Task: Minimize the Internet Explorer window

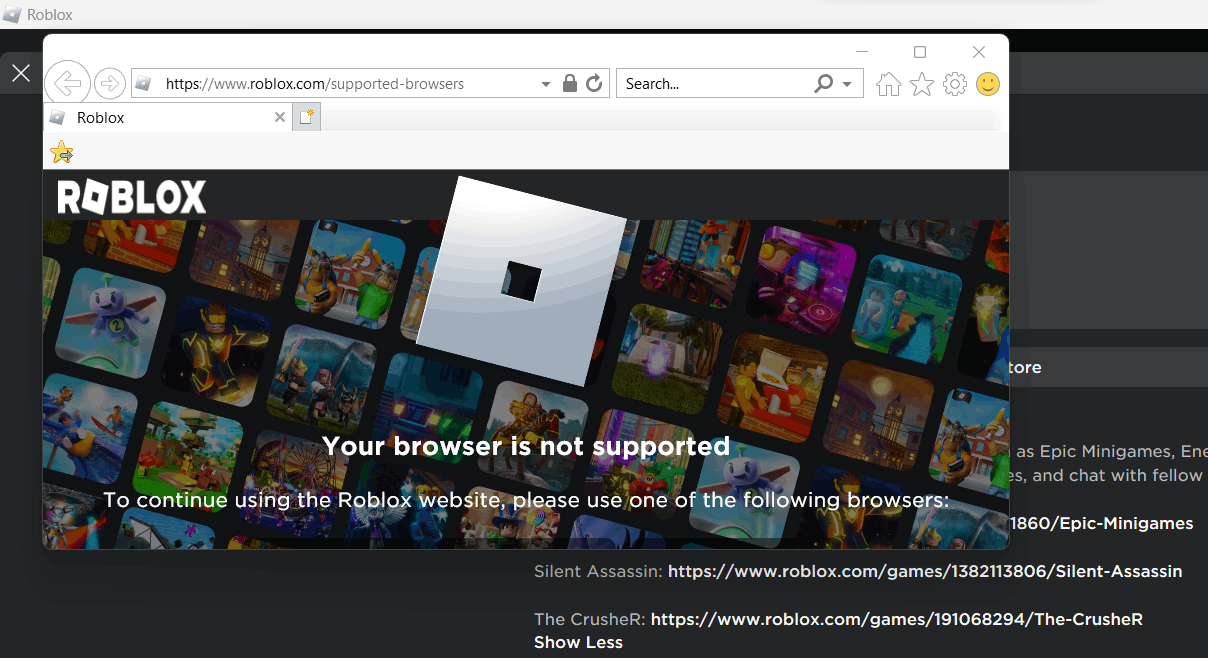Action: (x=862, y=52)
